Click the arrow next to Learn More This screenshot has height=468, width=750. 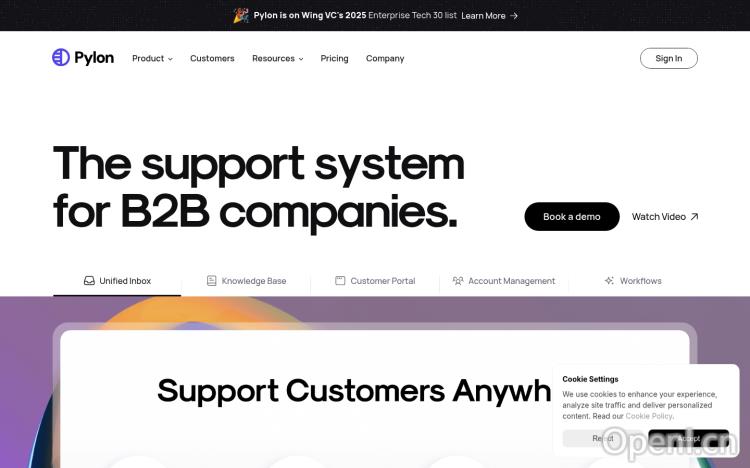coord(514,16)
